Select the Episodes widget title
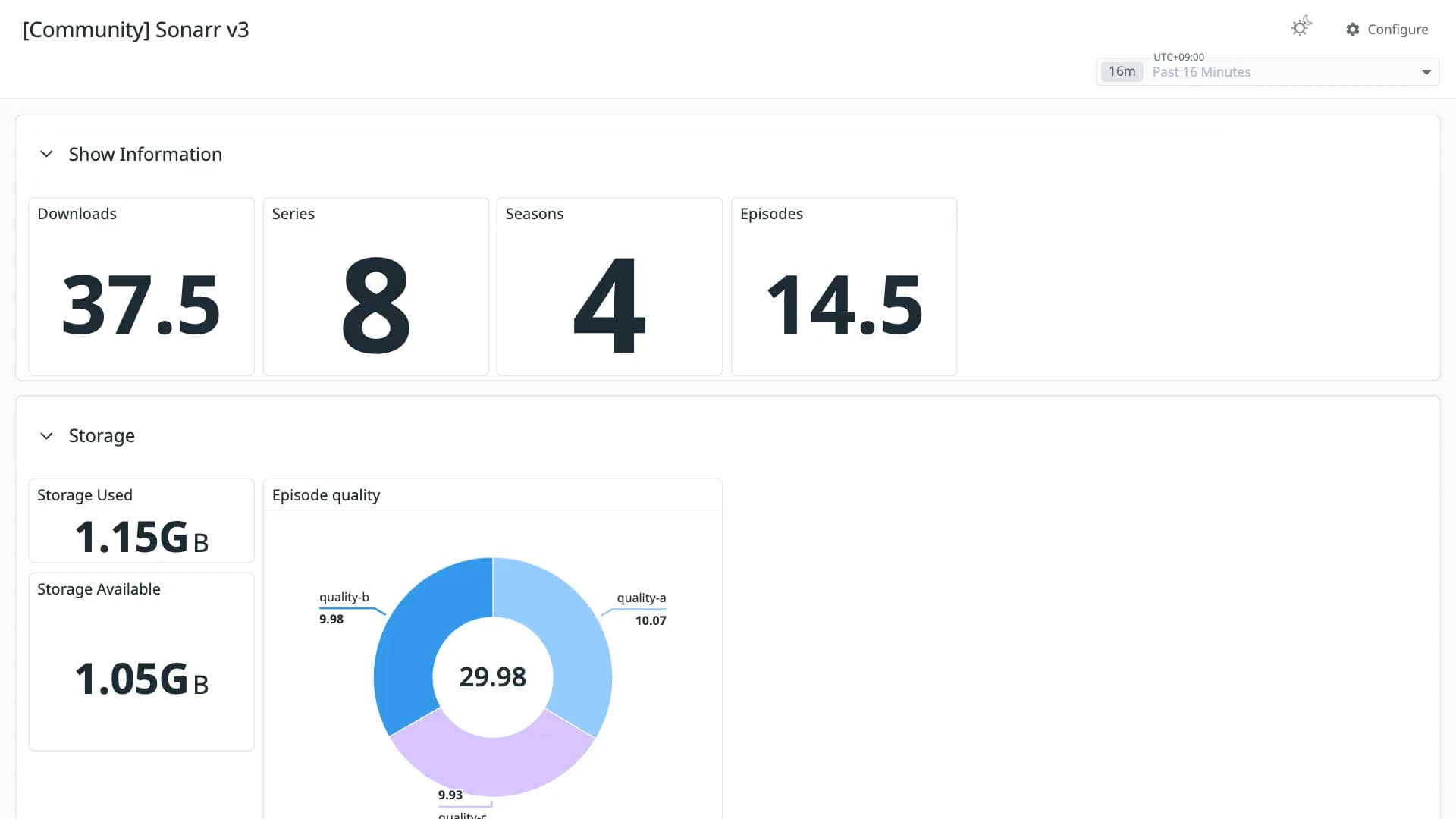1456x819 pixels. tap(771, 214)
